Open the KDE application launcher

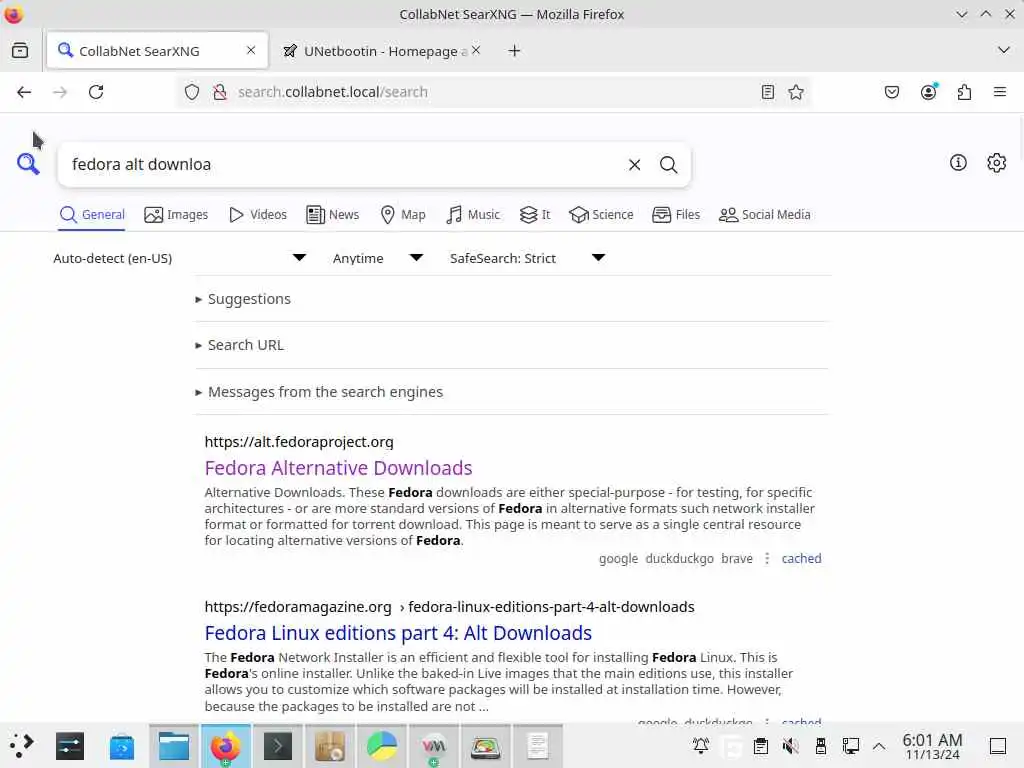21,745
